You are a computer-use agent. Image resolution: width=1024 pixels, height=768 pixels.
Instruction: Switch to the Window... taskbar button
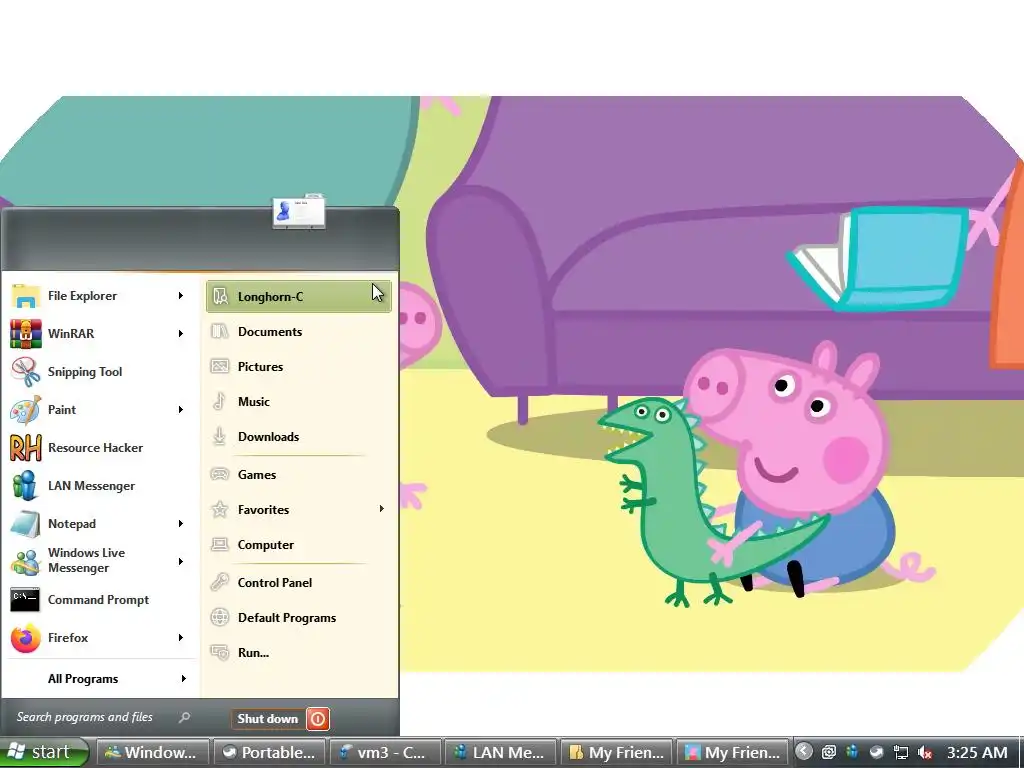point(153,752)
